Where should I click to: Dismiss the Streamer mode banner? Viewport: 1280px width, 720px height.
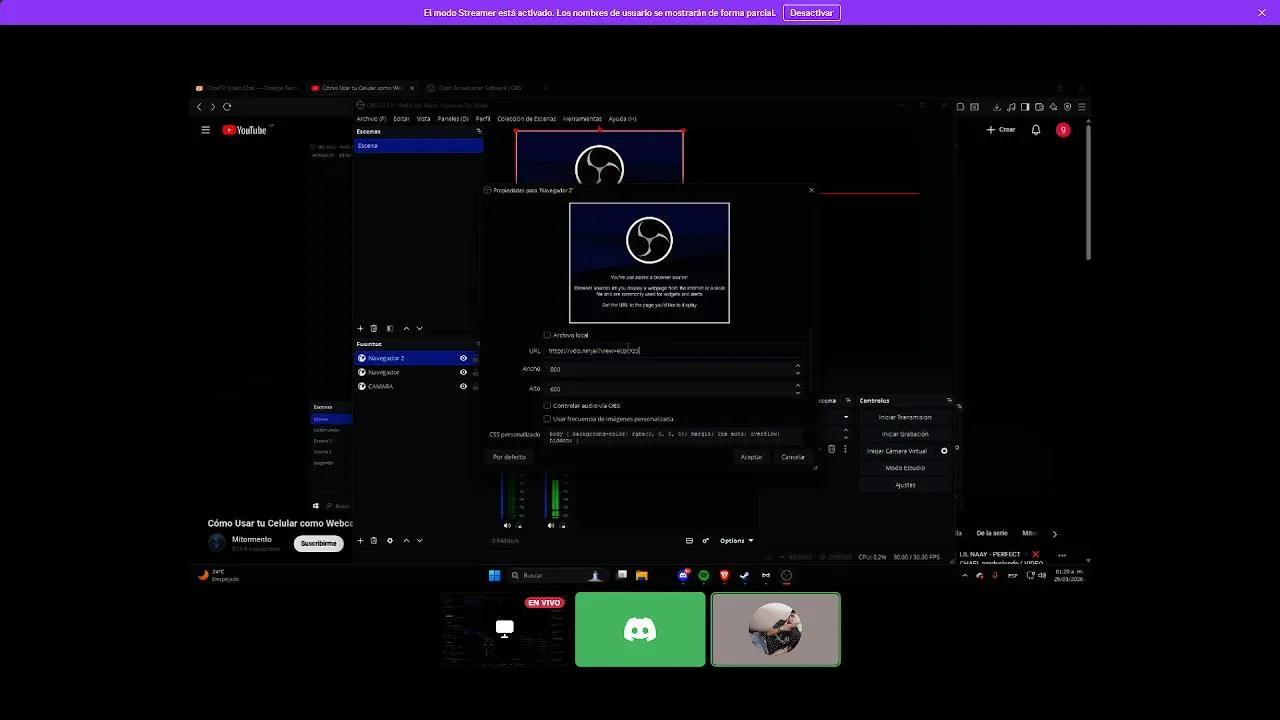[1262, 12]
